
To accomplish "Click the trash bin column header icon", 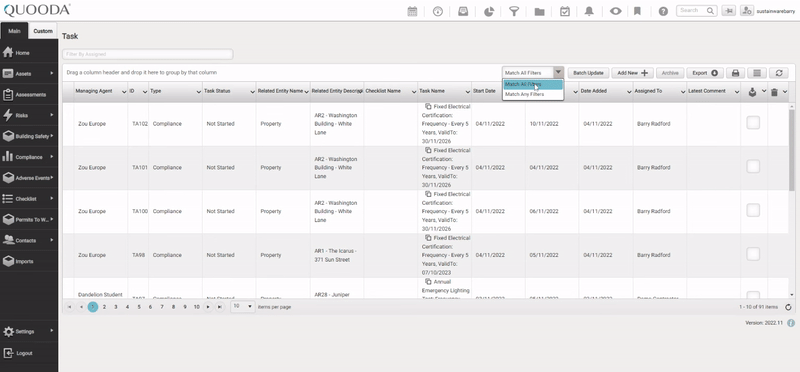I will [774, 92].
